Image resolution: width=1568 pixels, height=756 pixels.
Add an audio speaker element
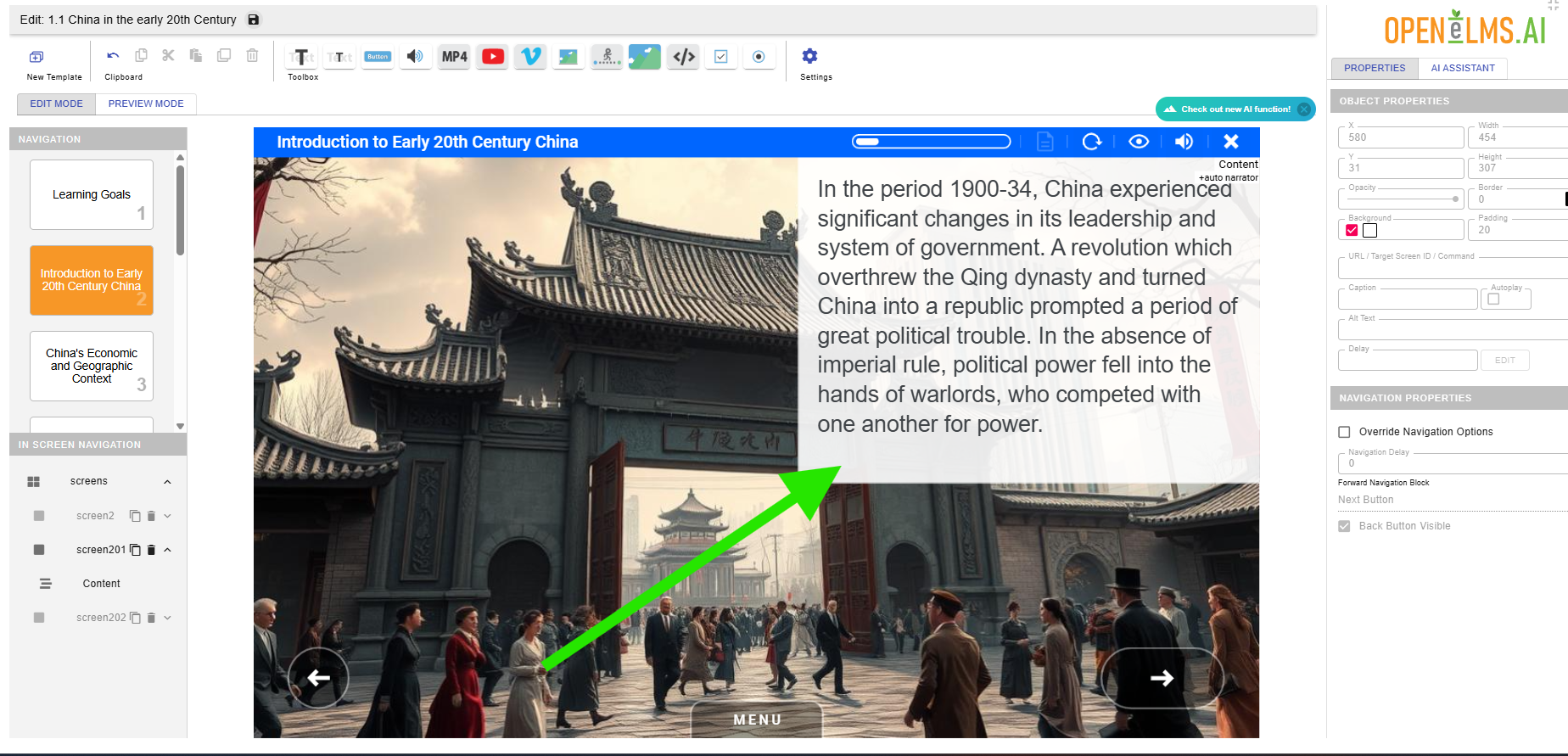pyautogui.click(x=415, y=57)
